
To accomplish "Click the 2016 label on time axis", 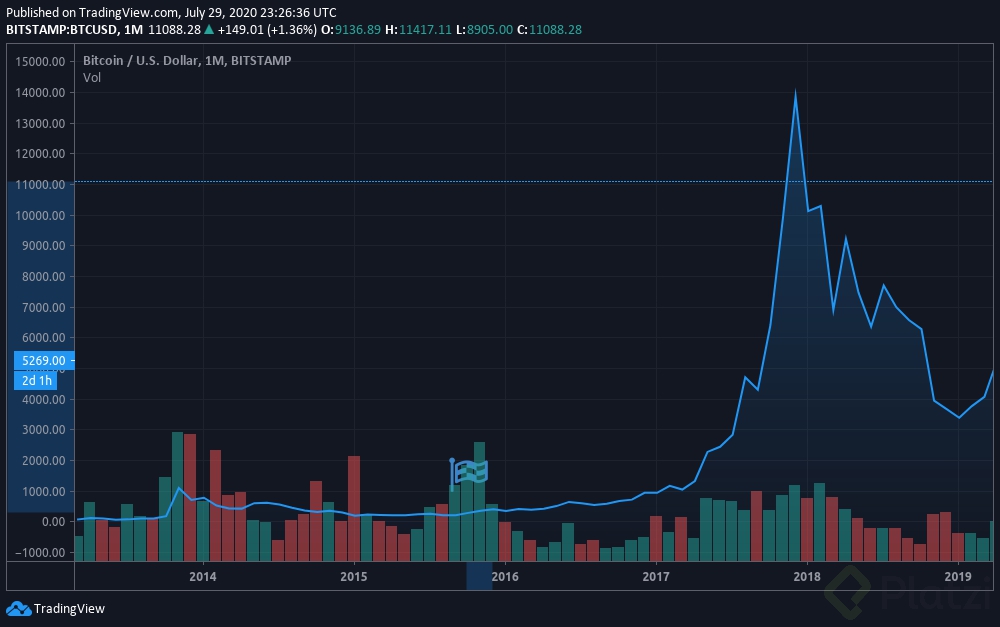I will coord(505,577).
